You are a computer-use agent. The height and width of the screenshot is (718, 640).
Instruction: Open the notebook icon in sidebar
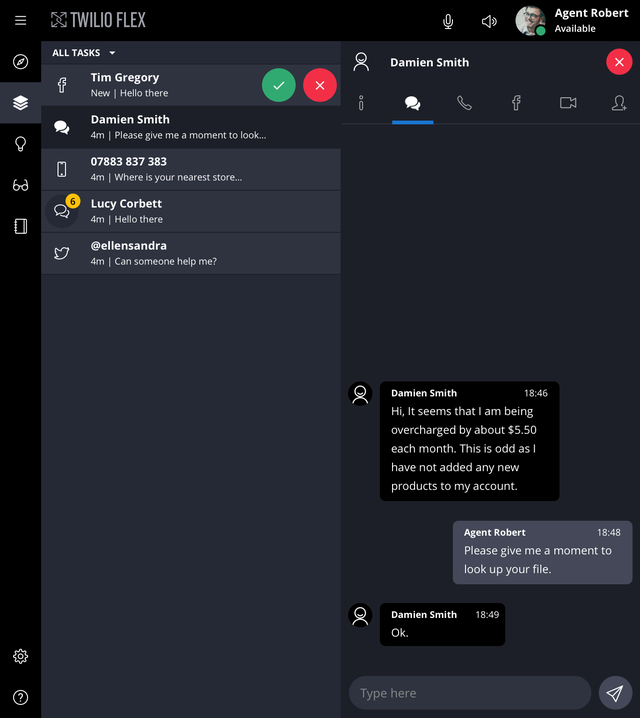point(20,226)
